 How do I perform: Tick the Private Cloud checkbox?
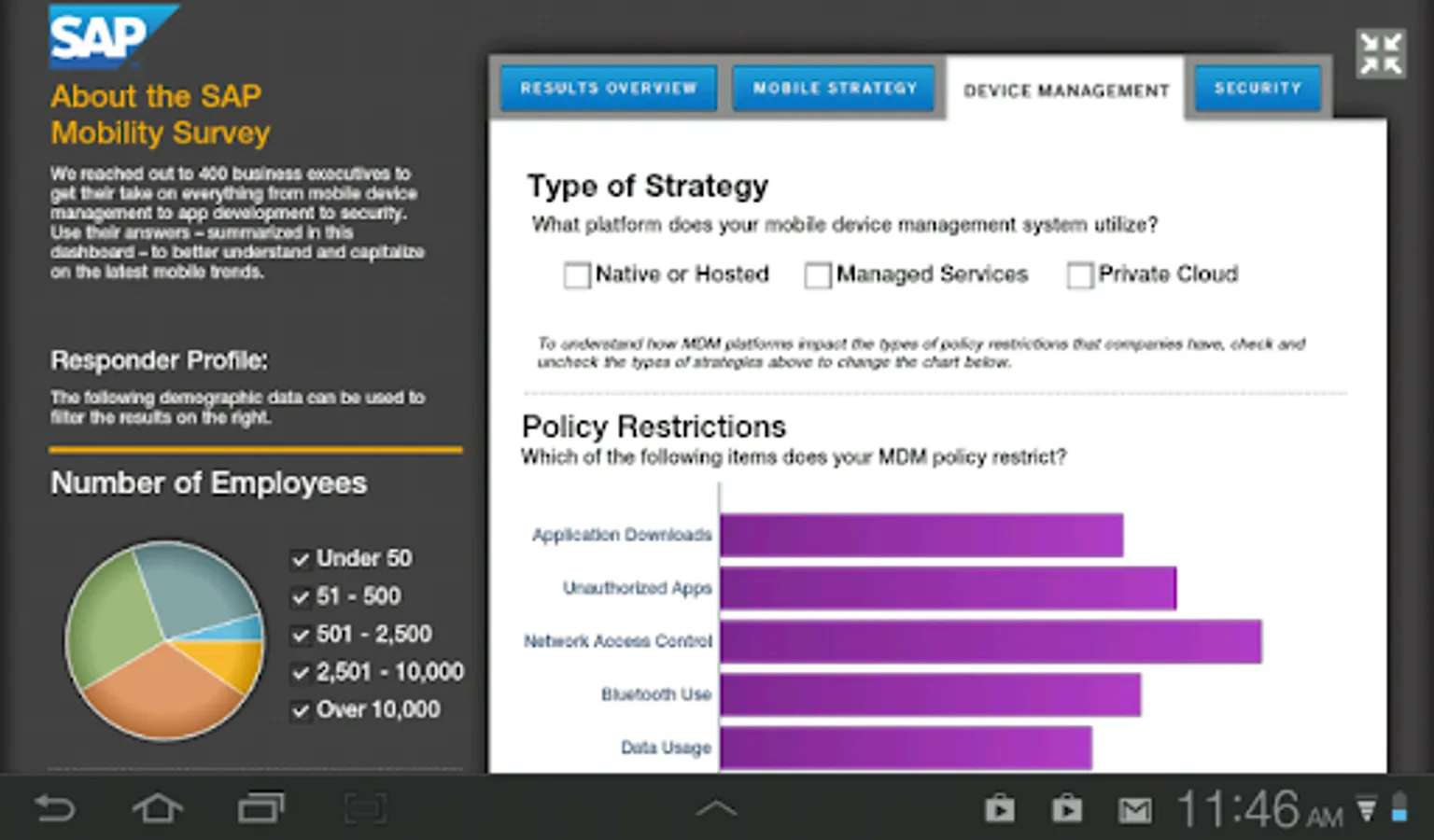pos(1079,275)
